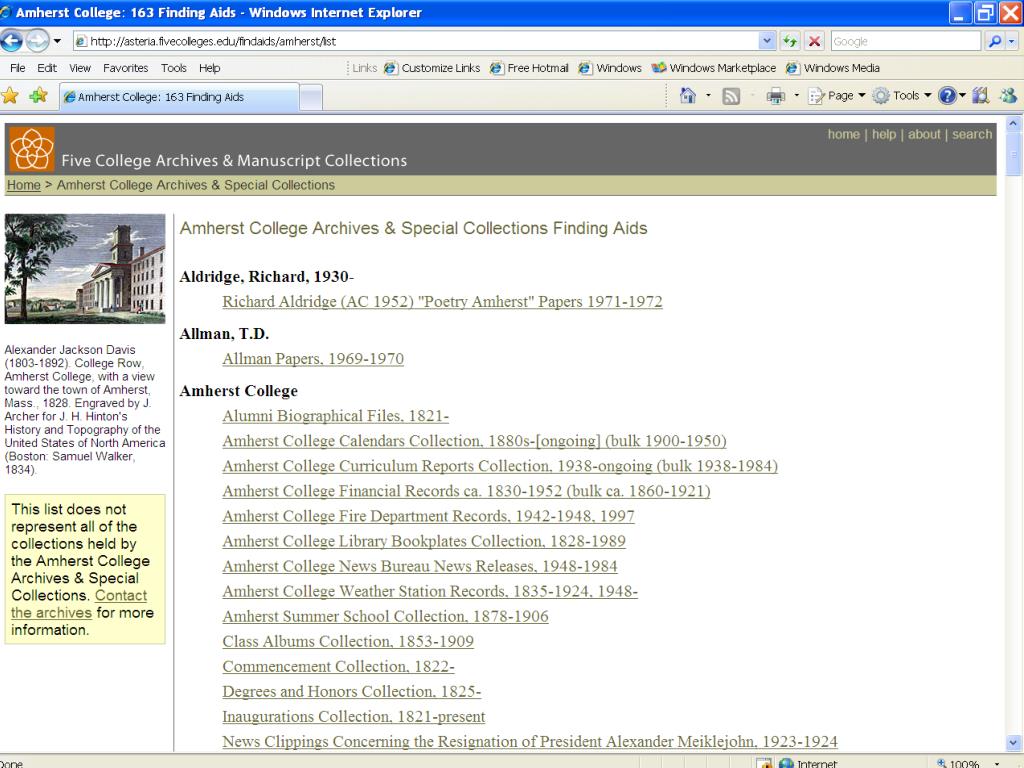1024x768 pixels.
Task: Click the Favorites Center star icon
Action: (x=10, y=95)
